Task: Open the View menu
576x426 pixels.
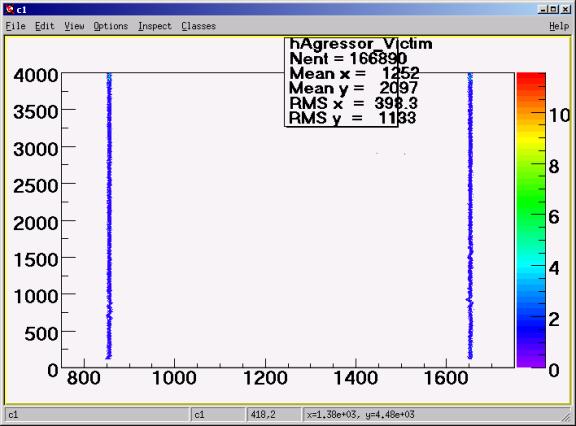Action: pos(74,26)
